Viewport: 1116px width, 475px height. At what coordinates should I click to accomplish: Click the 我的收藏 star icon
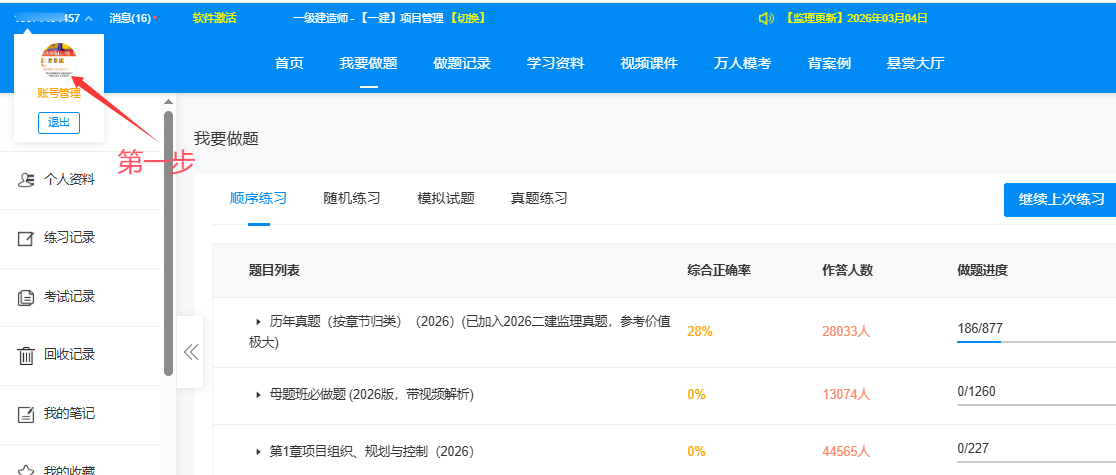(x=27, y=470)
